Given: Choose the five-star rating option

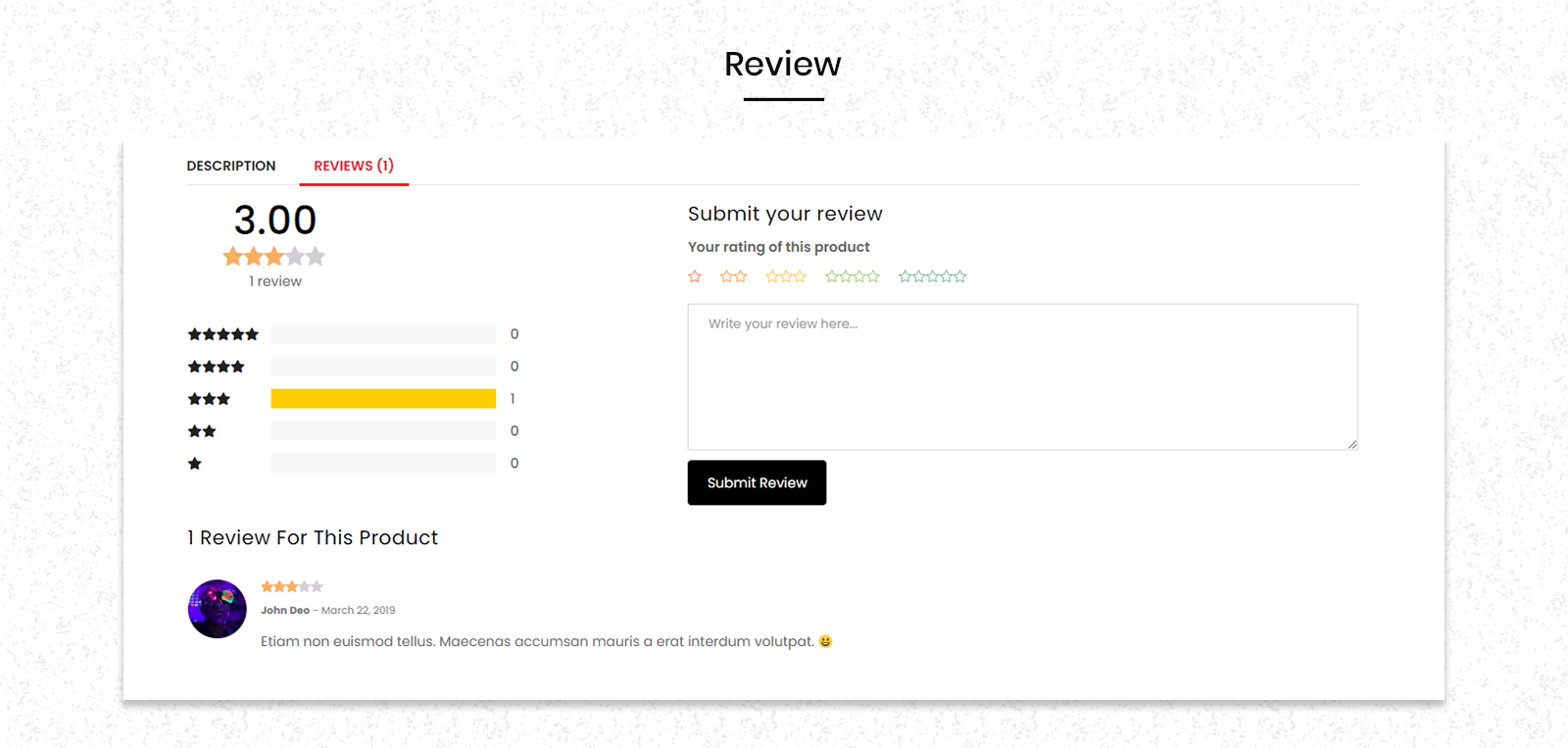Looking at the screenshot, I should pyautogui.click(x=933, y=276).
